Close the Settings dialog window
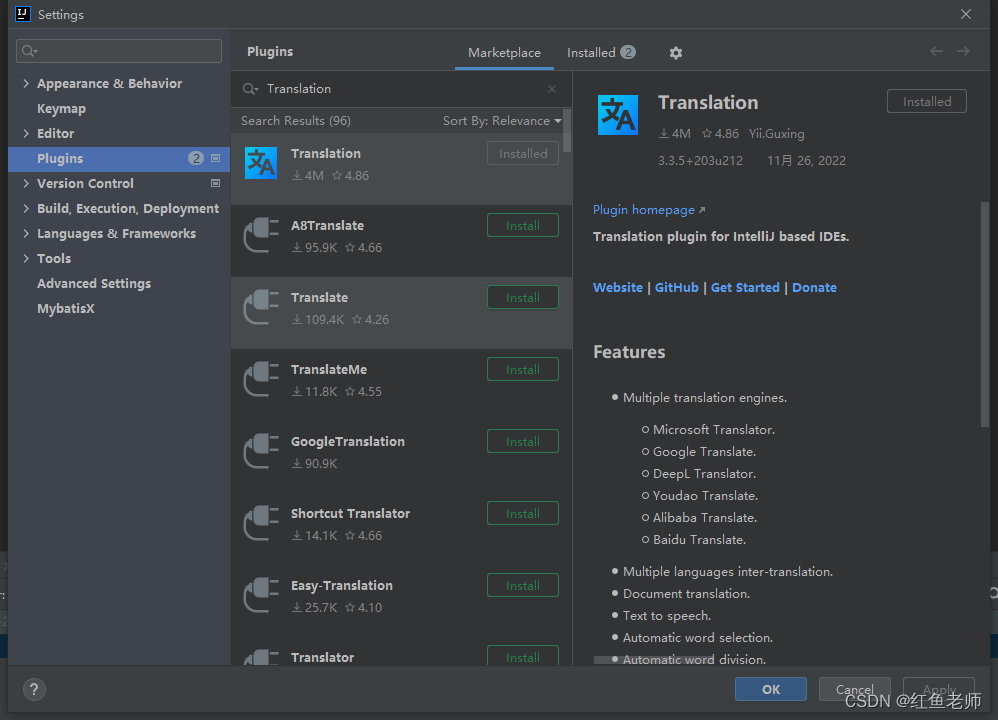 click(x=966, y=14)
